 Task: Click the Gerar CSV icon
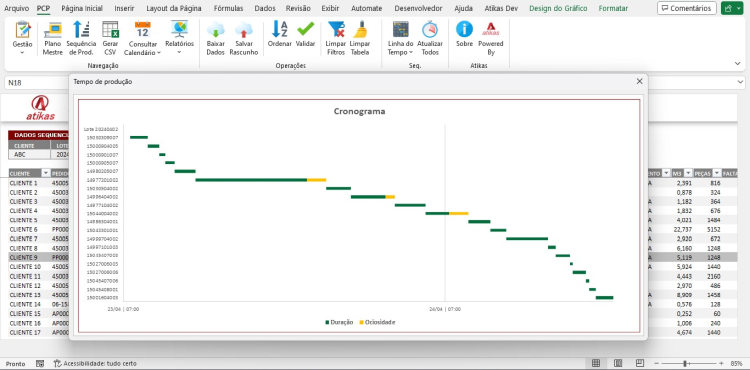coord(110,30)
